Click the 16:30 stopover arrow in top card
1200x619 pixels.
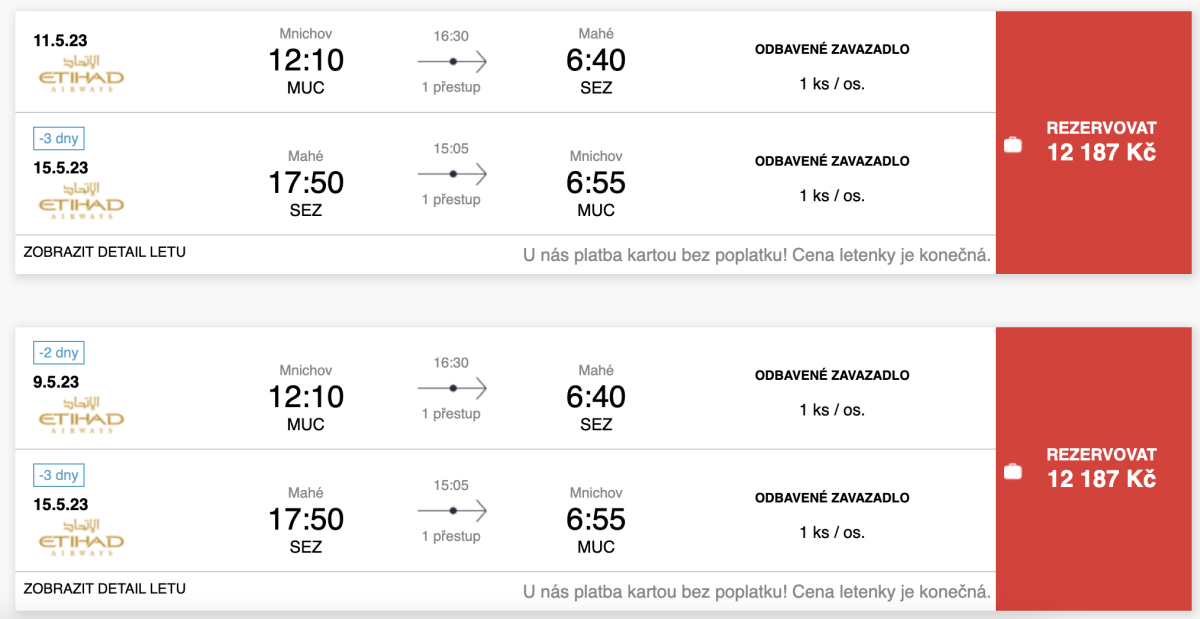tap(452, 62)
